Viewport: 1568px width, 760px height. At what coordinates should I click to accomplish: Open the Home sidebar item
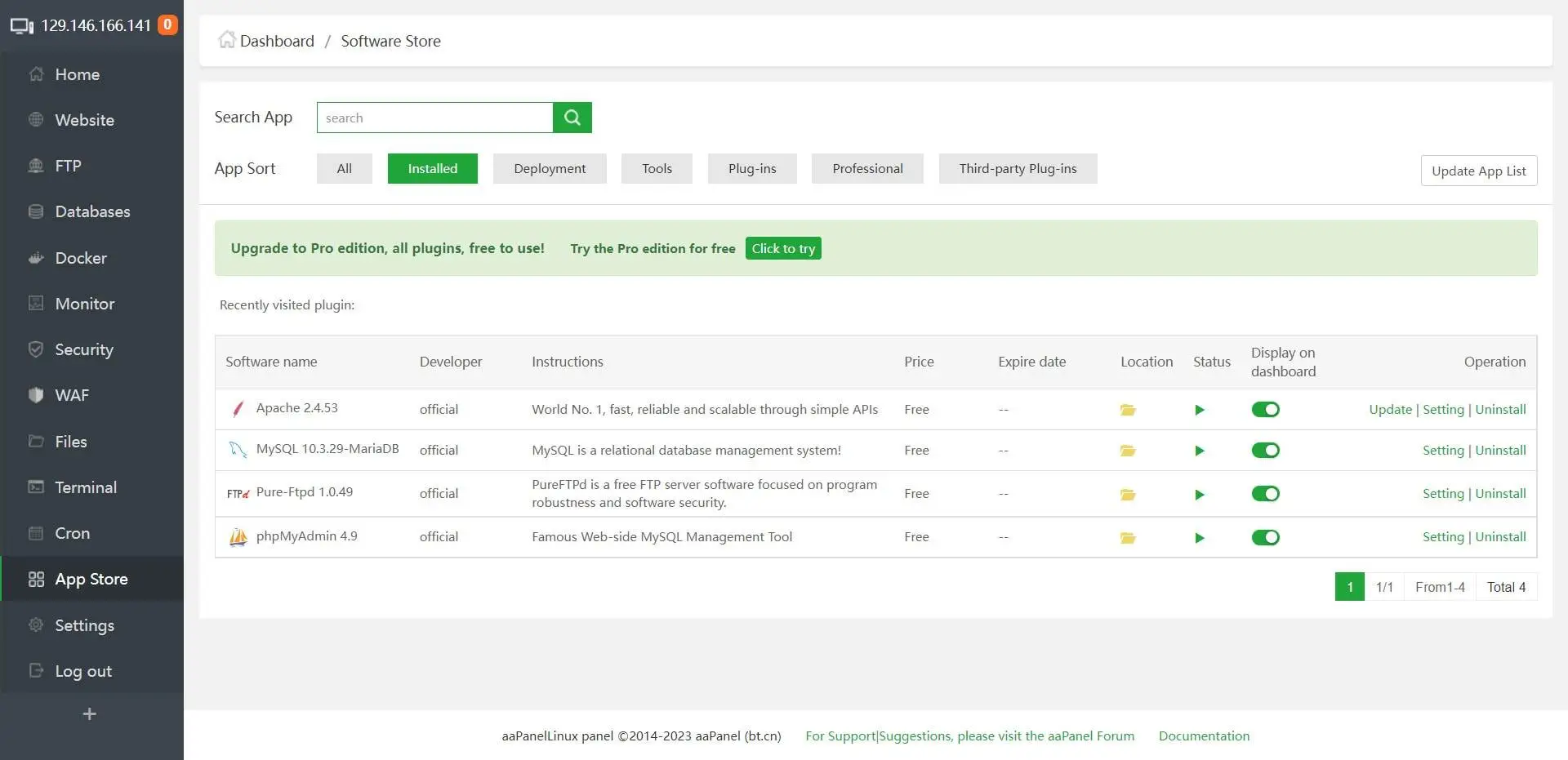[91, 74]
